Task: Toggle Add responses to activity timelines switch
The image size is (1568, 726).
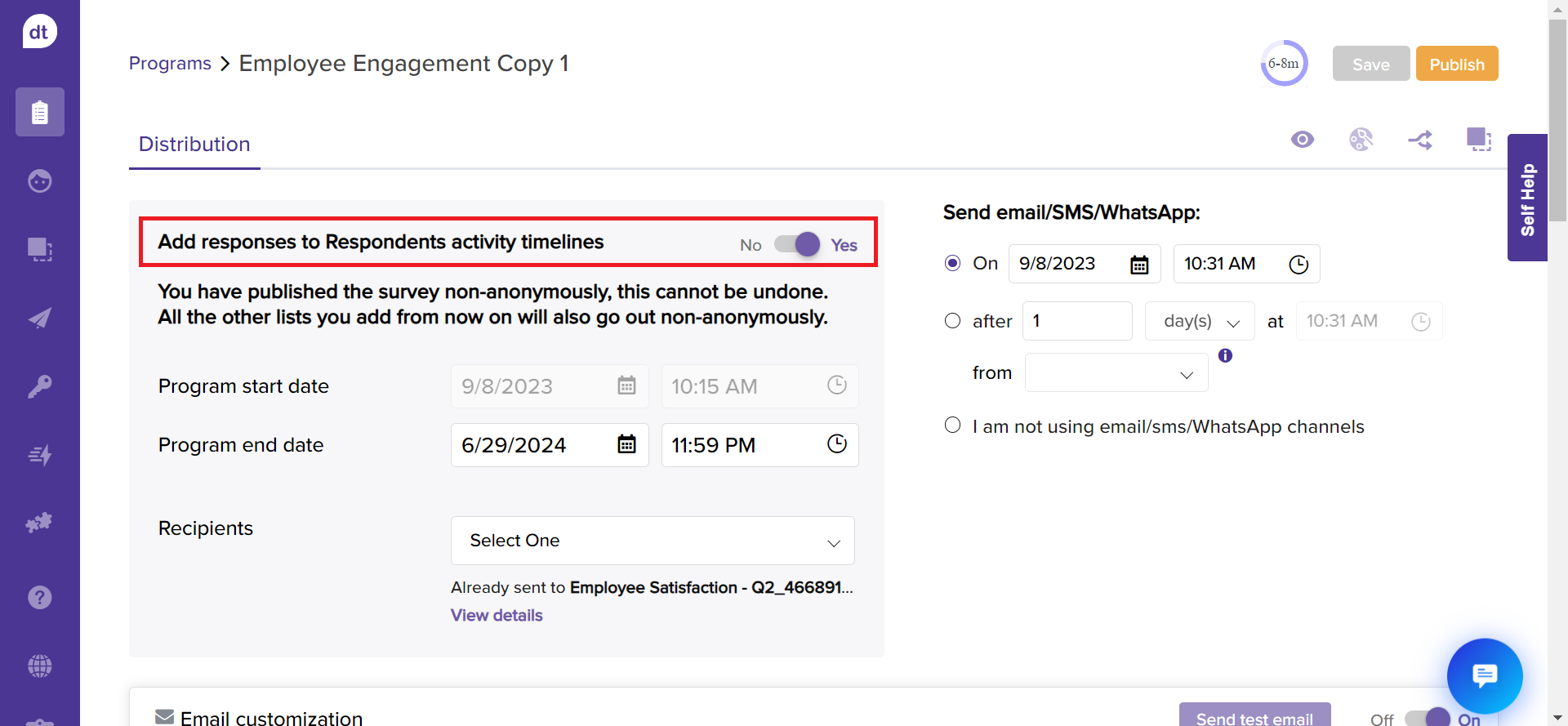Action: (x=798, y=244)
